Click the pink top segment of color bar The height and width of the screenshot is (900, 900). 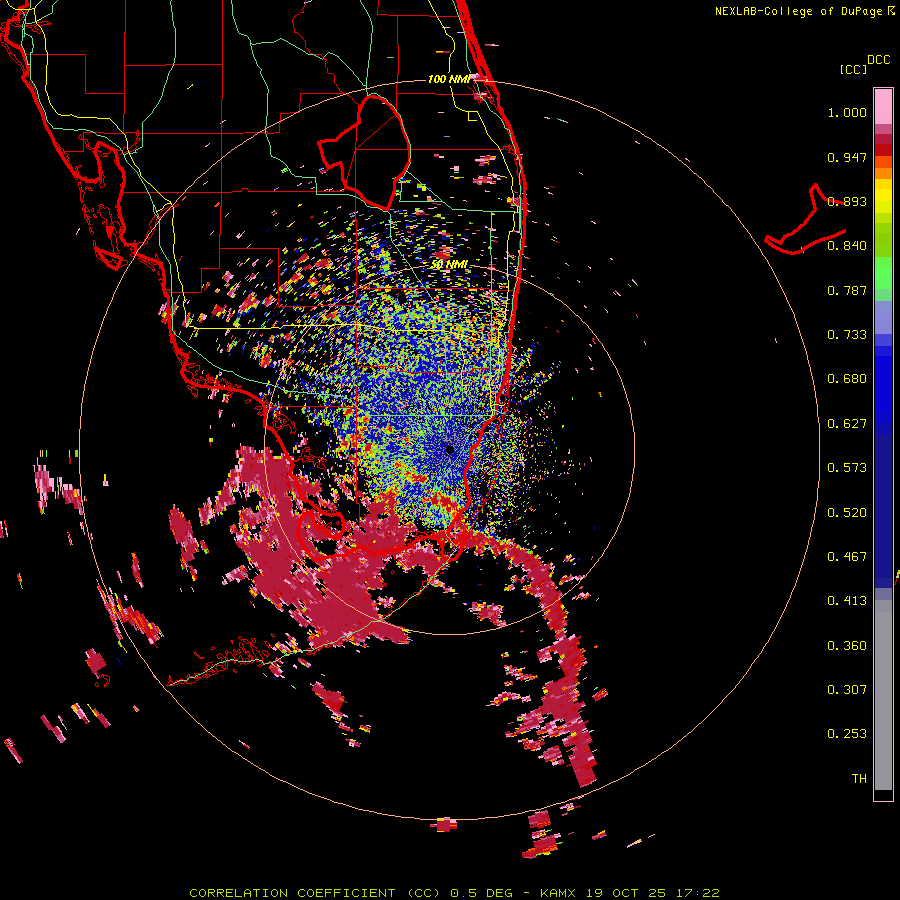click(883, 106)
